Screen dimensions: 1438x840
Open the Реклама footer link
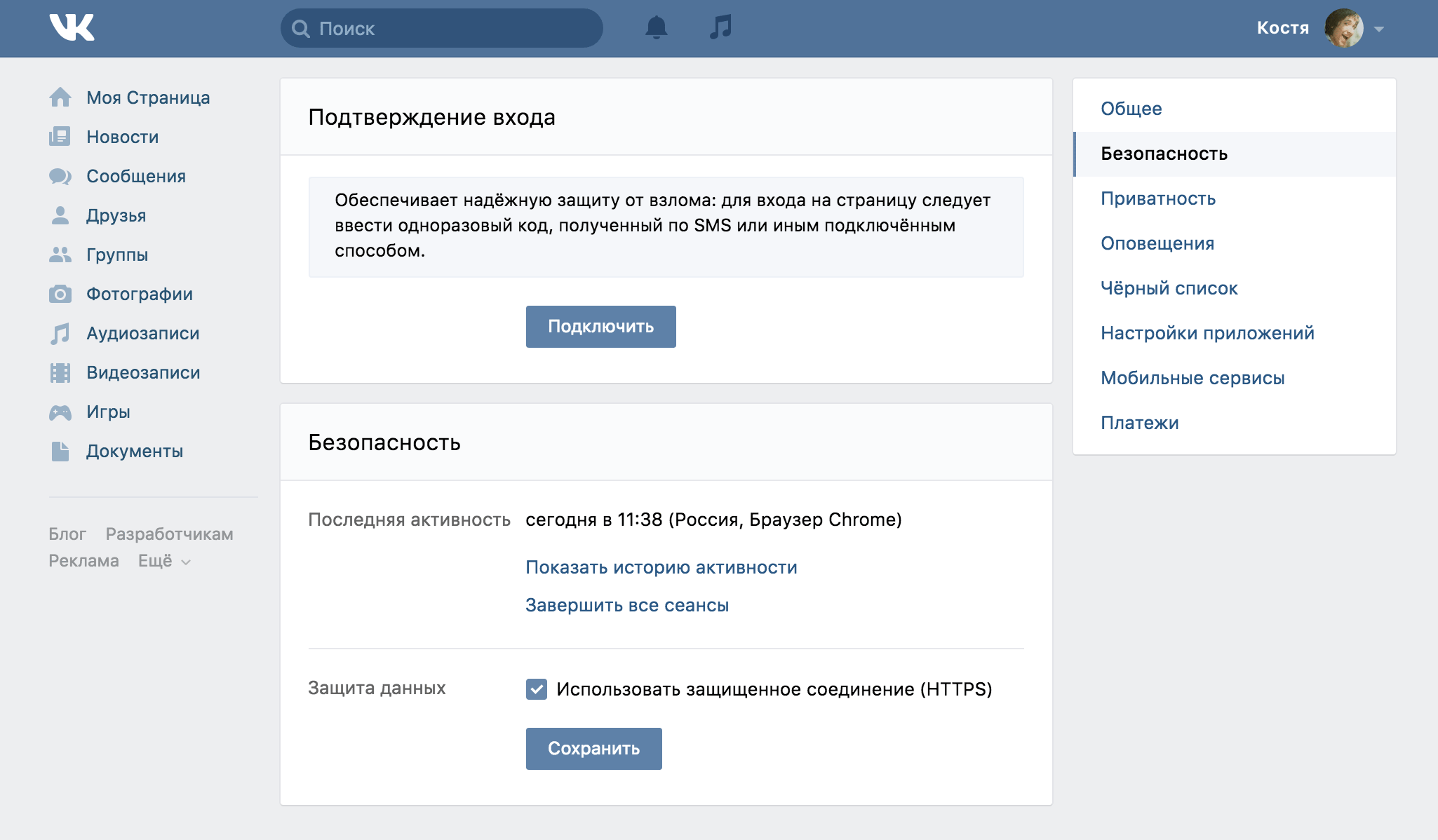click(83, 561)
